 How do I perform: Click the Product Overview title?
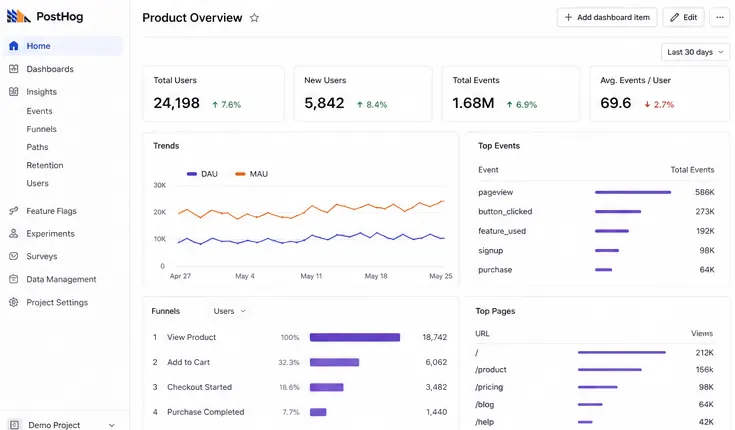pos(192,18)
